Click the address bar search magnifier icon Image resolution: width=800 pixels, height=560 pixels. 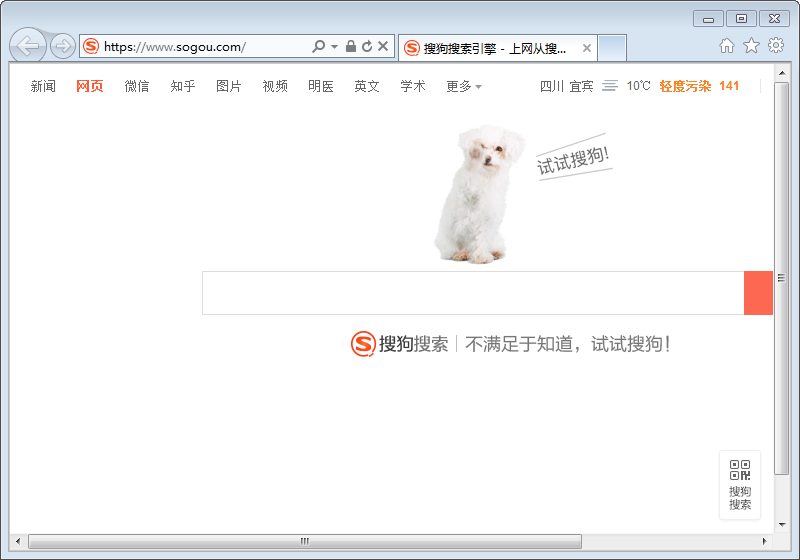tap(318, 46)
